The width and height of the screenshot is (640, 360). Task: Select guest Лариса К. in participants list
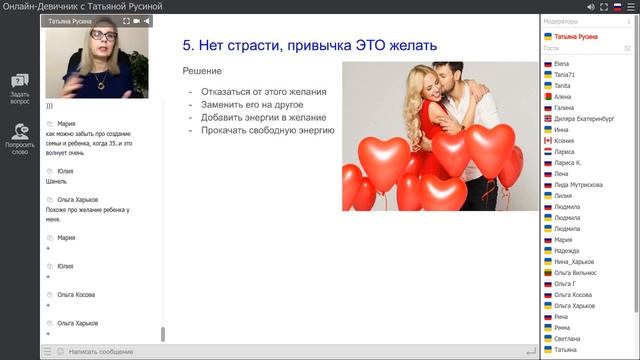pyautogui.click(x=567, y=163)
